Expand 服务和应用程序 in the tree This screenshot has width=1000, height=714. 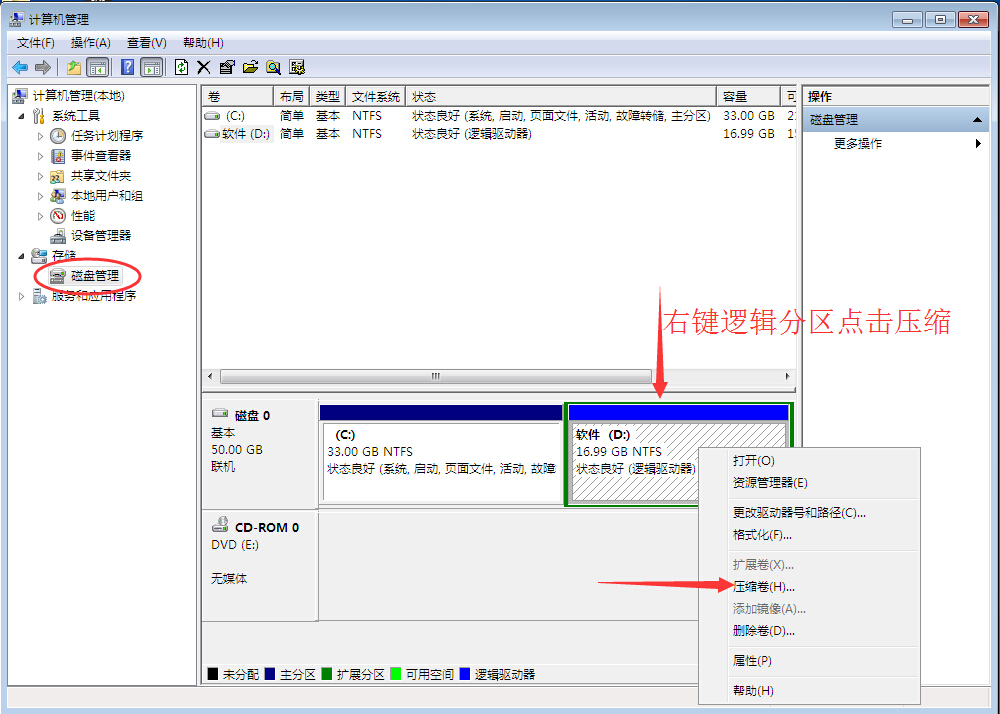pyautogui.click(x=20, y=295)
